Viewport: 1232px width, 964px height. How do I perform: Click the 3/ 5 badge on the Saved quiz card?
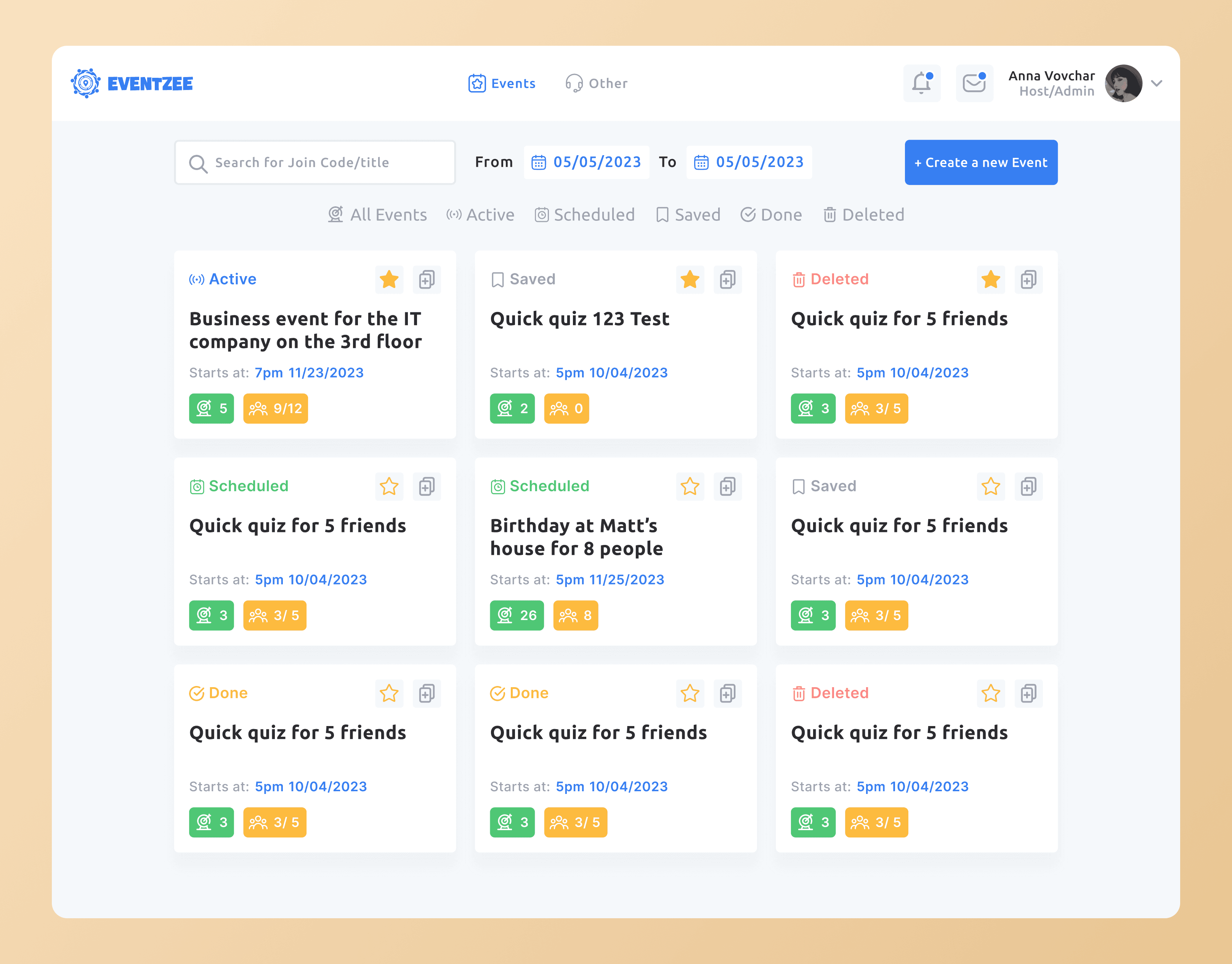coord(876,615)
